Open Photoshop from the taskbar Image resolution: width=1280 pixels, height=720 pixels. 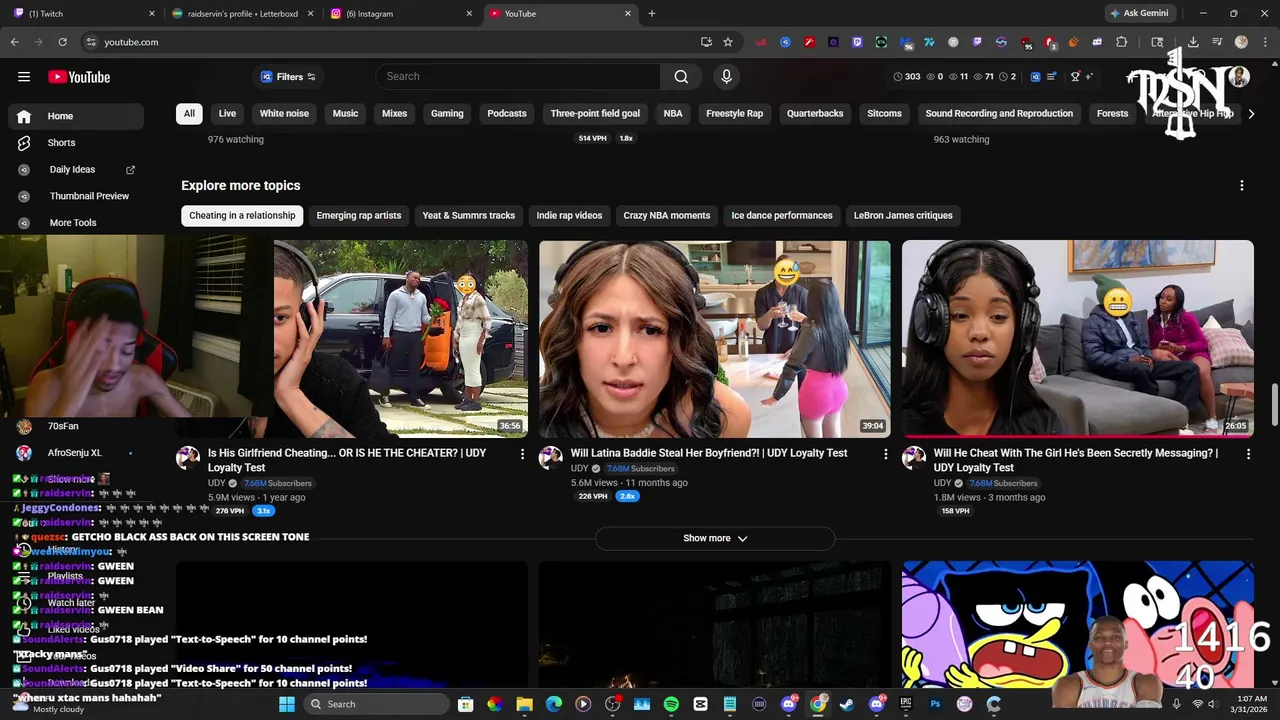935,704
